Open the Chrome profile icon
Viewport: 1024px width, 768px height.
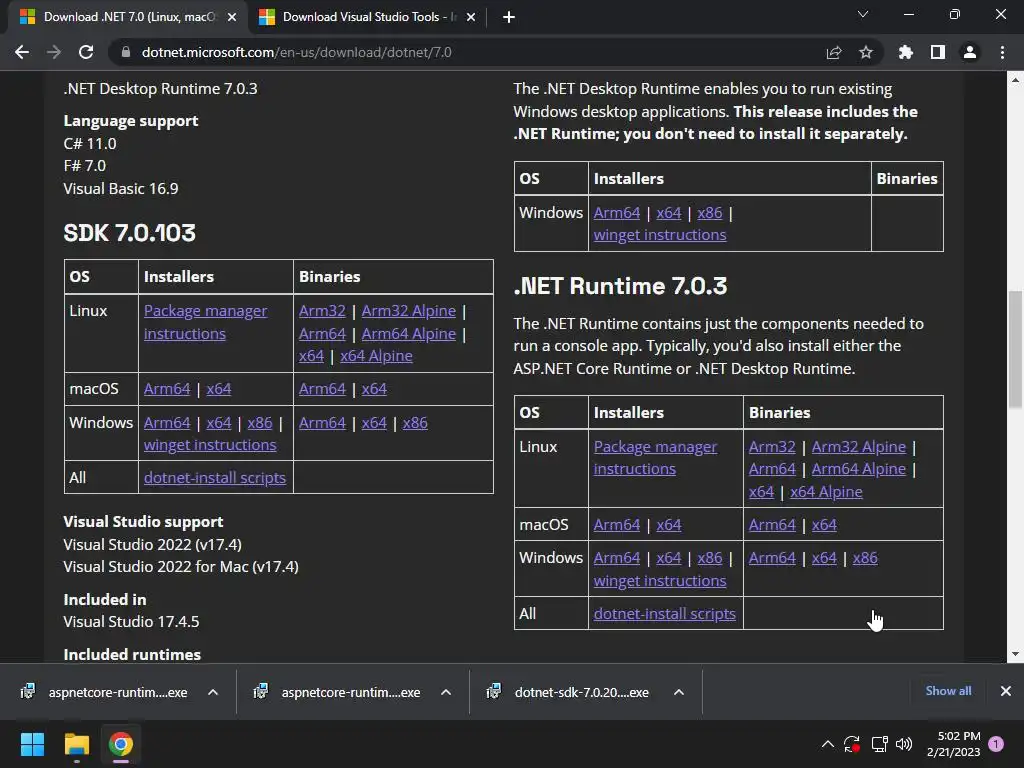point(970,52)
